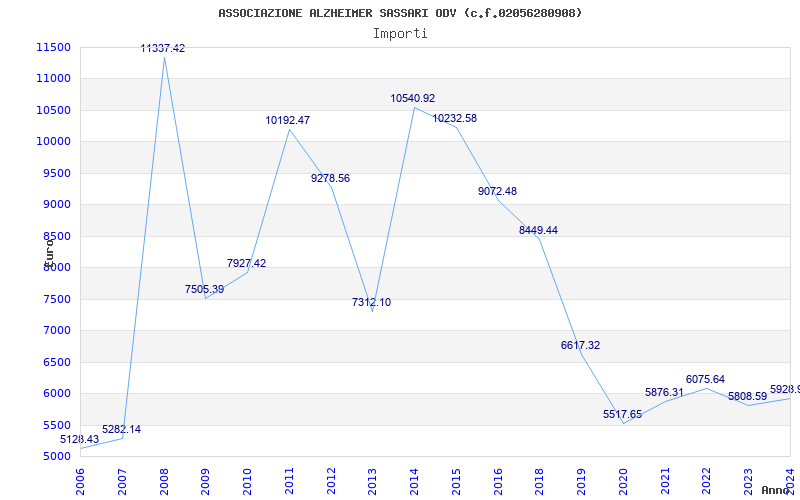Viewport: 800px width, 500px height.
Task: Click y-axis value 10500
Action: 53,110
